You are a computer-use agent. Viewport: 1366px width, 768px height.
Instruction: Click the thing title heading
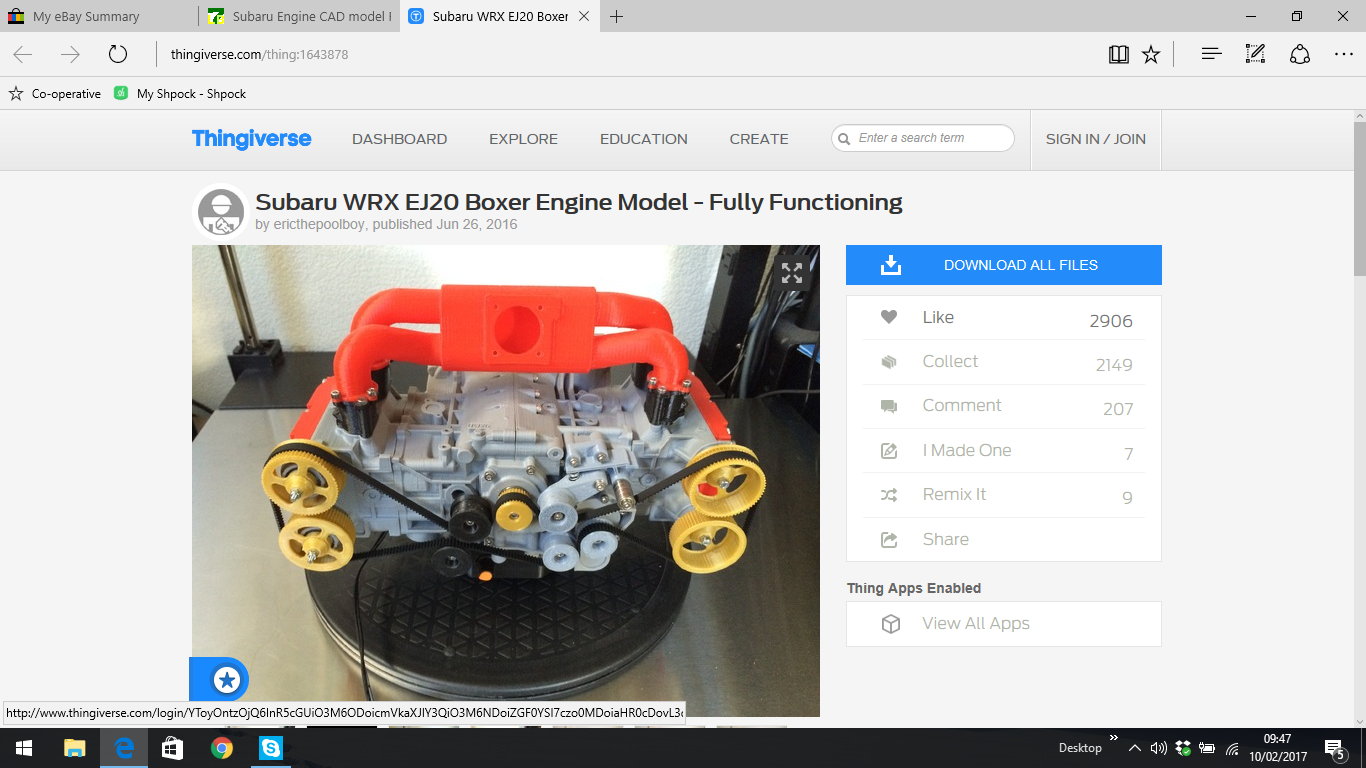coord(579,202)
